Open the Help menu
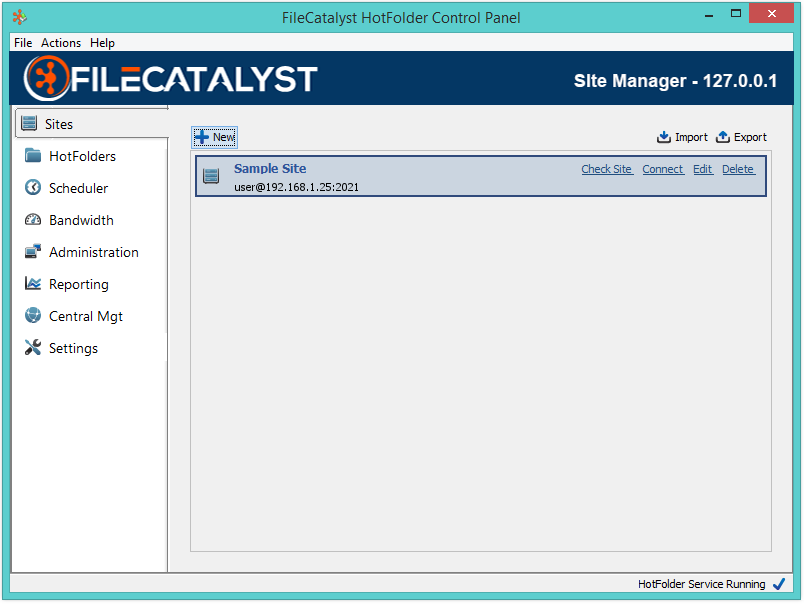 pyautogui.click(x=102, y=43)
